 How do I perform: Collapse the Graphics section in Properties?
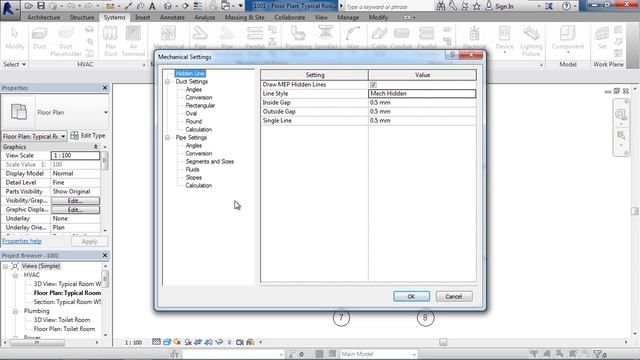pyautogui.click(x=96, y=147)
